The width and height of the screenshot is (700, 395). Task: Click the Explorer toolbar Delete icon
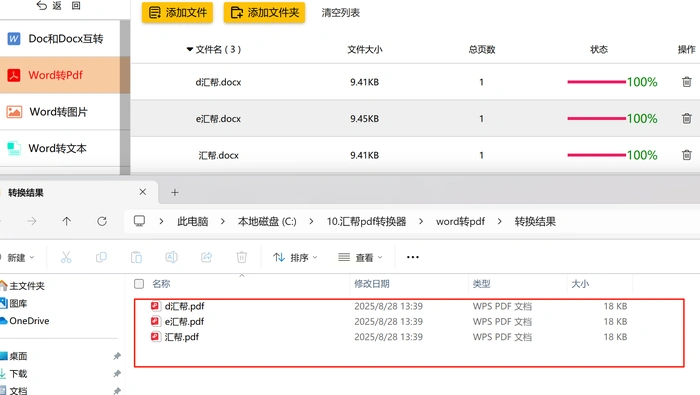coord(242,257)
